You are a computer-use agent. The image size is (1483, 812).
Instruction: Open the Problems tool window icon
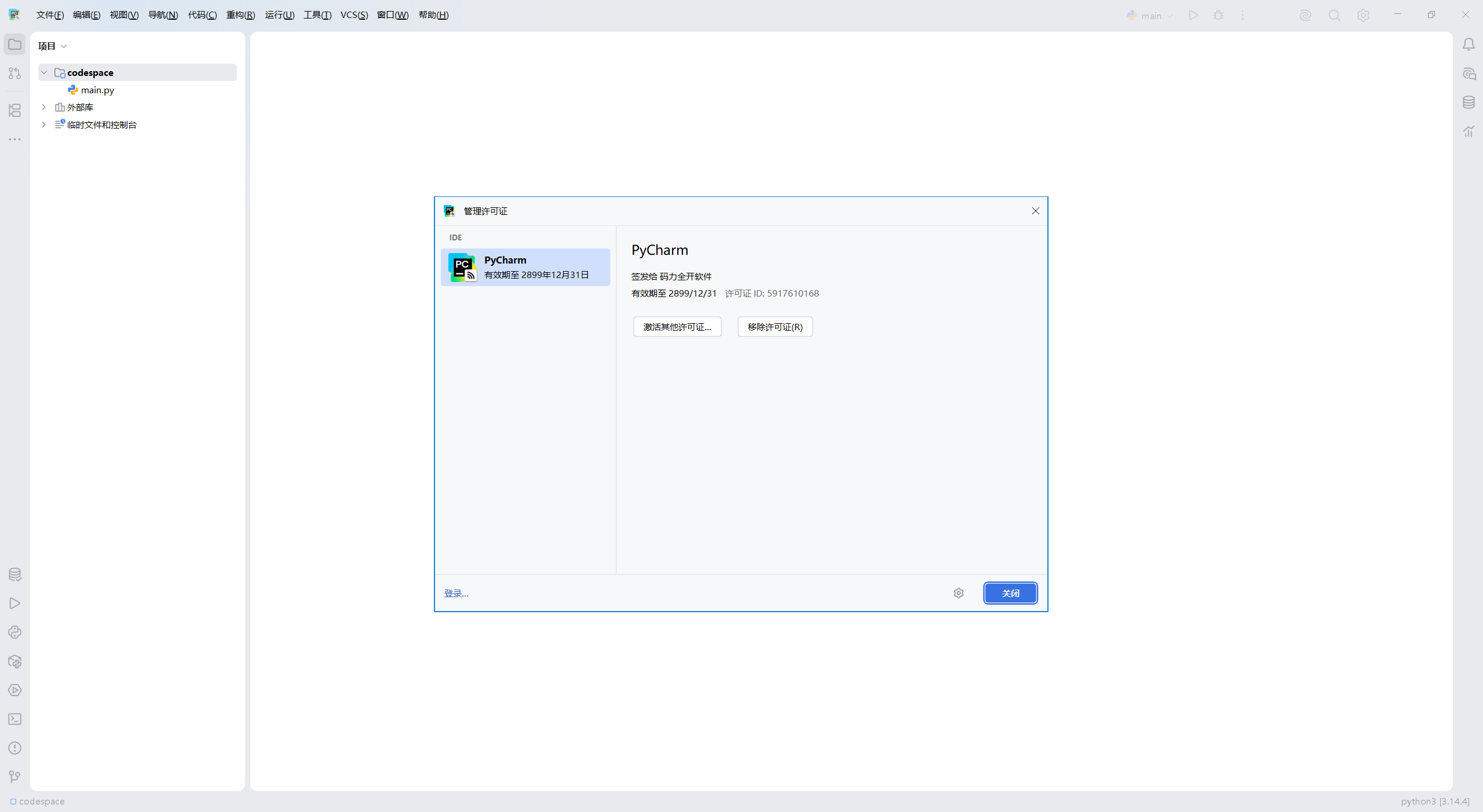pyautogui.click(x=14, y=748)
